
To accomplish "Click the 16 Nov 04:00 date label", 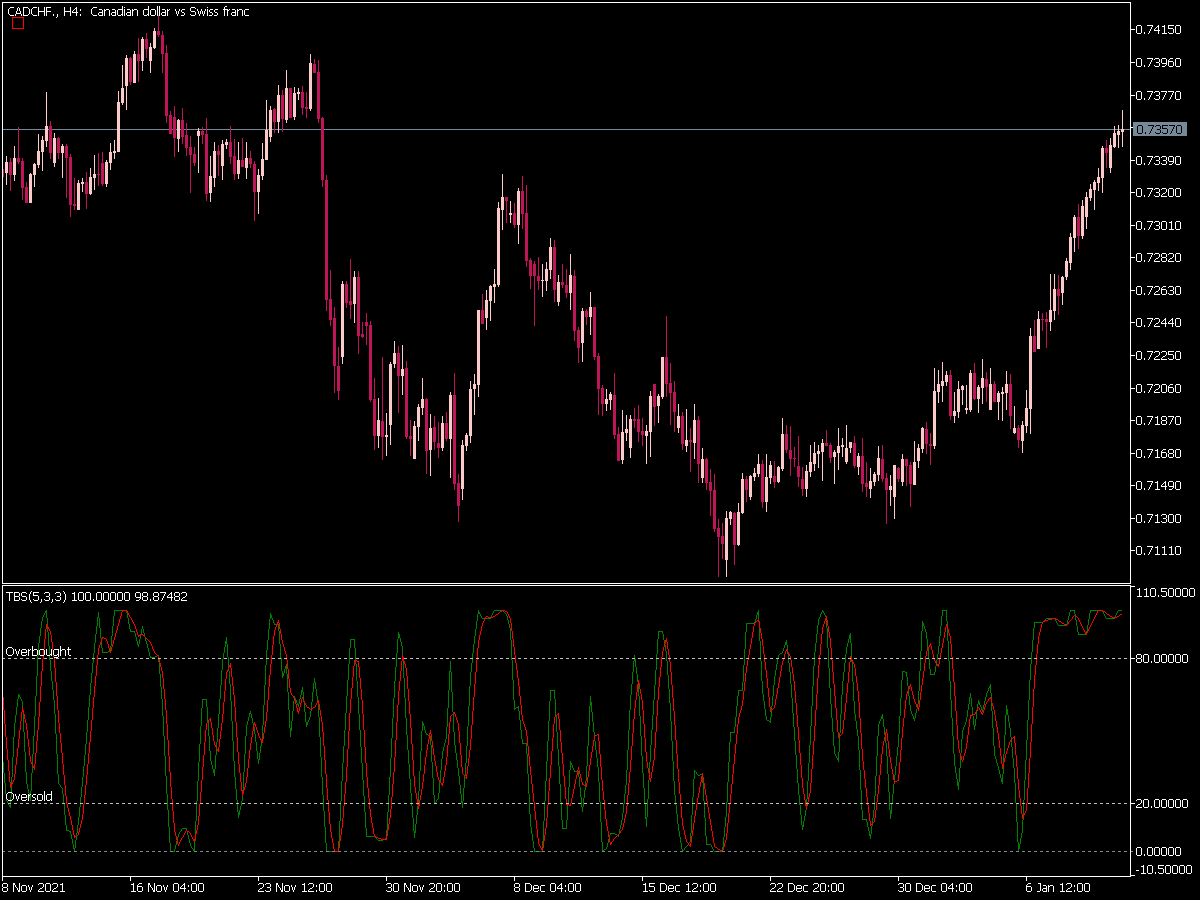I will click(167, 887).
